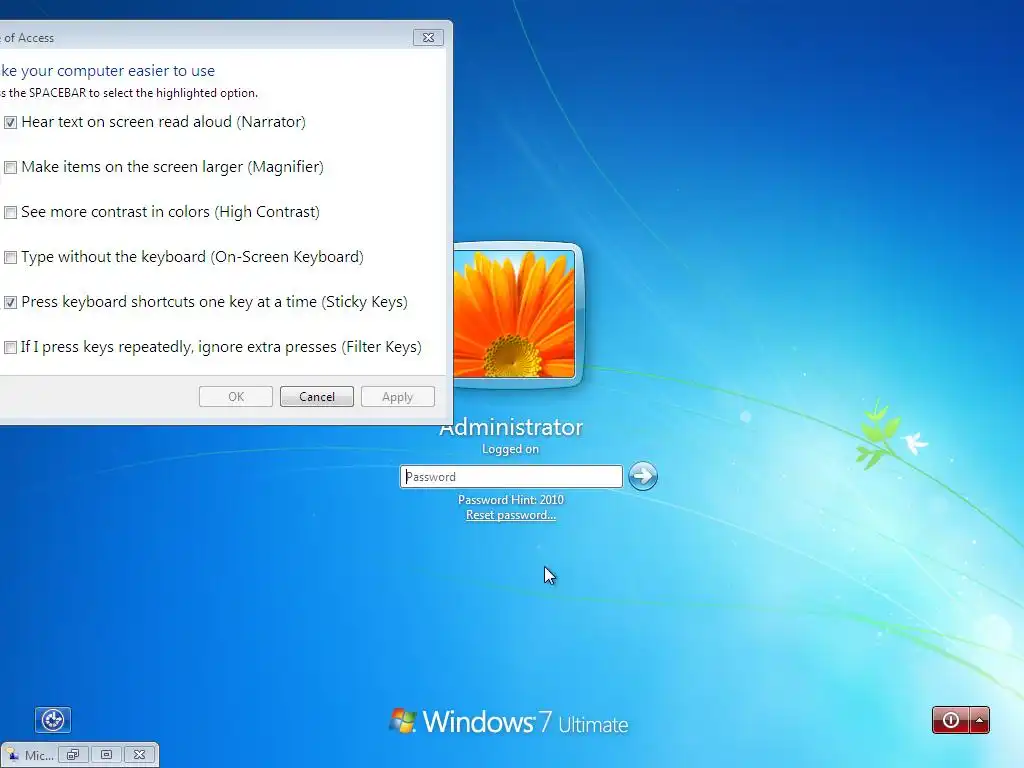Uncheck Hear text read aloud (Narrator)
Viewport: 1024px width, 768px height.
(x=10, y=122)
